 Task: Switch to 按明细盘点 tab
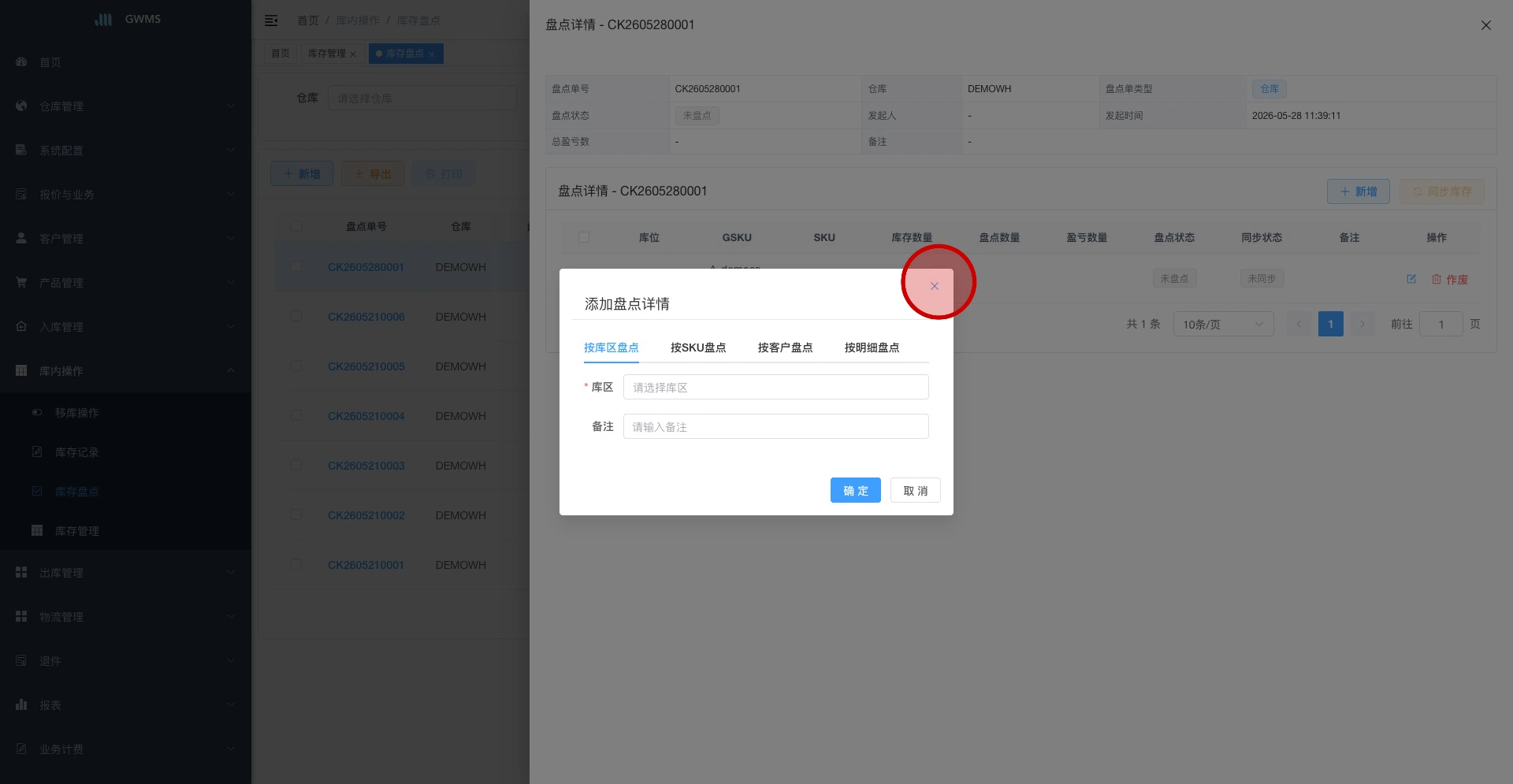[x=872, y=347]
